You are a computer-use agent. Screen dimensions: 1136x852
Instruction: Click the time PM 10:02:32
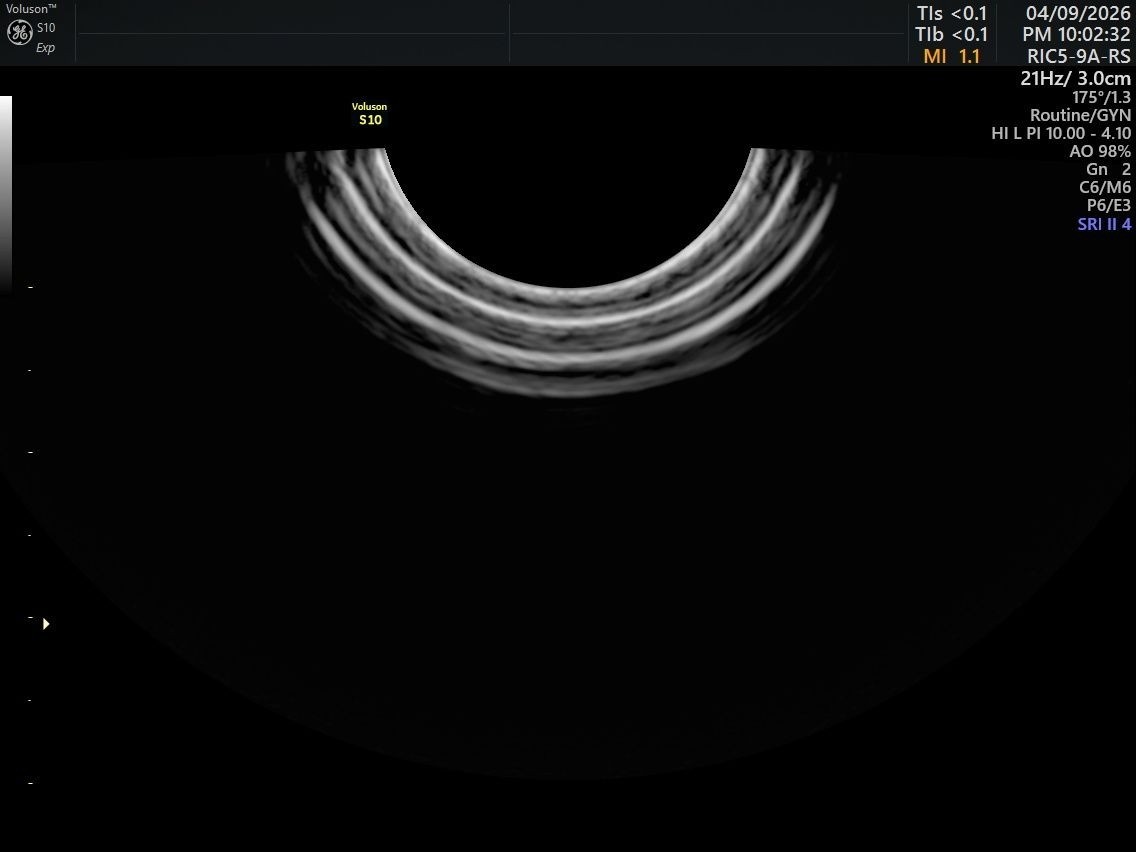[1077, 34]
